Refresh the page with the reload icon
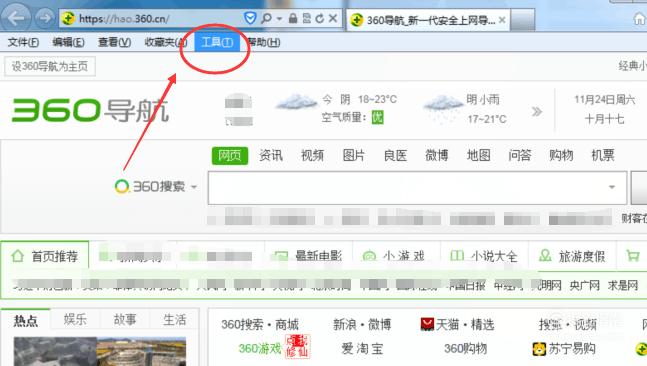This screenshot has height=366, width=647. pos(319,18)
